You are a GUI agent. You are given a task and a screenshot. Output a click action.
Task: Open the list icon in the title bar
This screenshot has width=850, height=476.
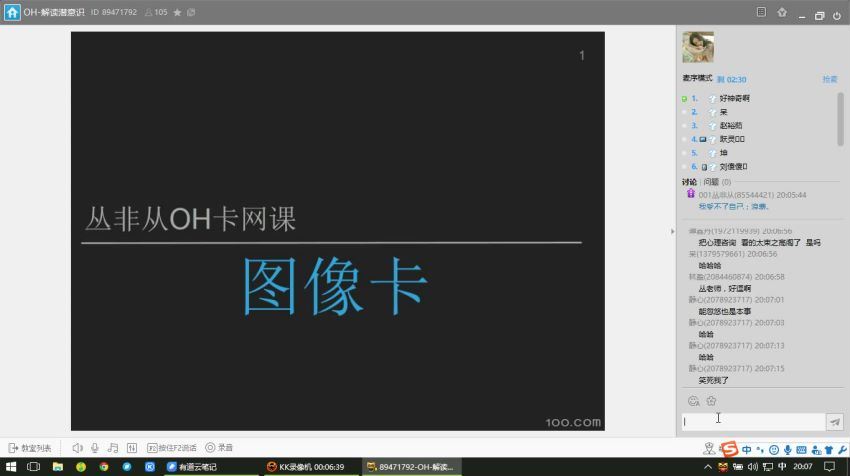pos(761,12)
